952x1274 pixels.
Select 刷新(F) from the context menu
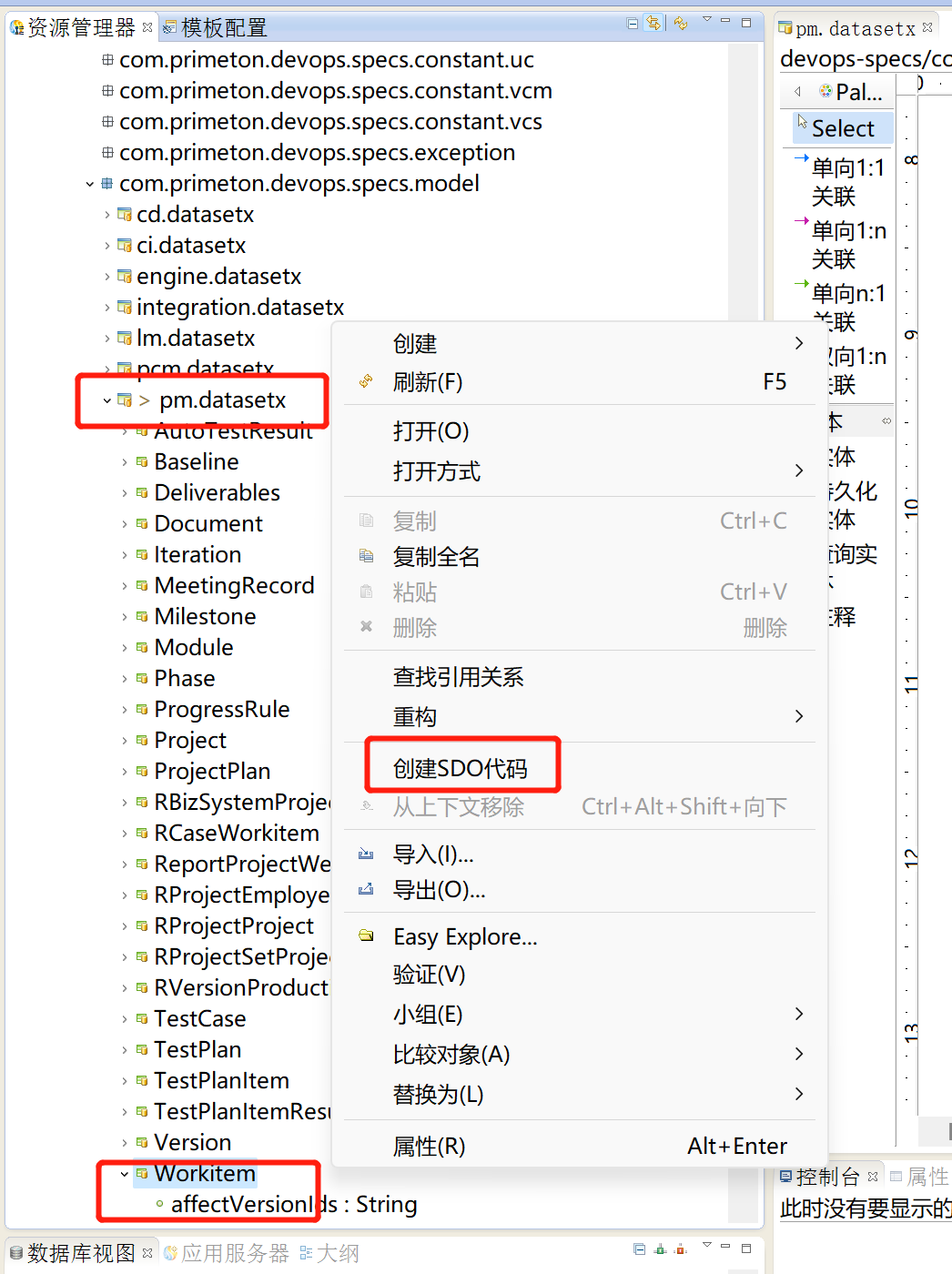coord(428,382)
